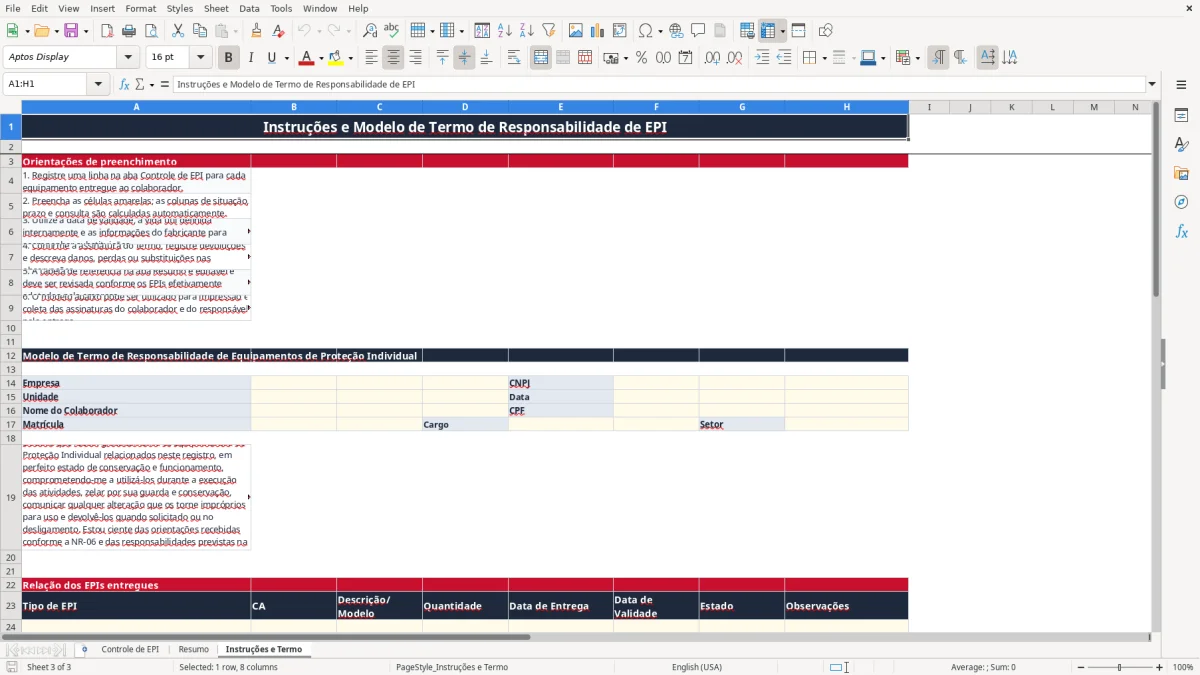The width and height of the screenshot is (1200, 675).
Task: Click the Insert Special Character omega icon
Action: [645, 31]
